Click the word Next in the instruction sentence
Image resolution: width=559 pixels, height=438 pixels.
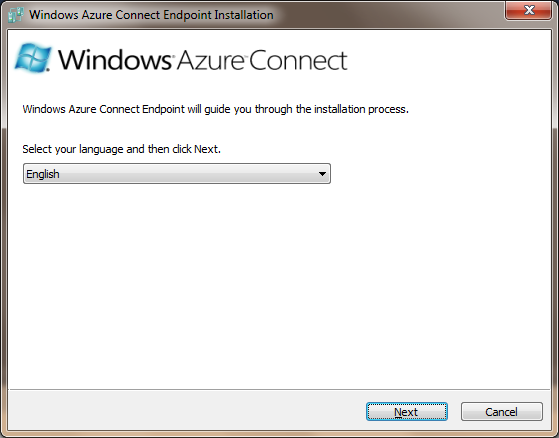(206, 149)
